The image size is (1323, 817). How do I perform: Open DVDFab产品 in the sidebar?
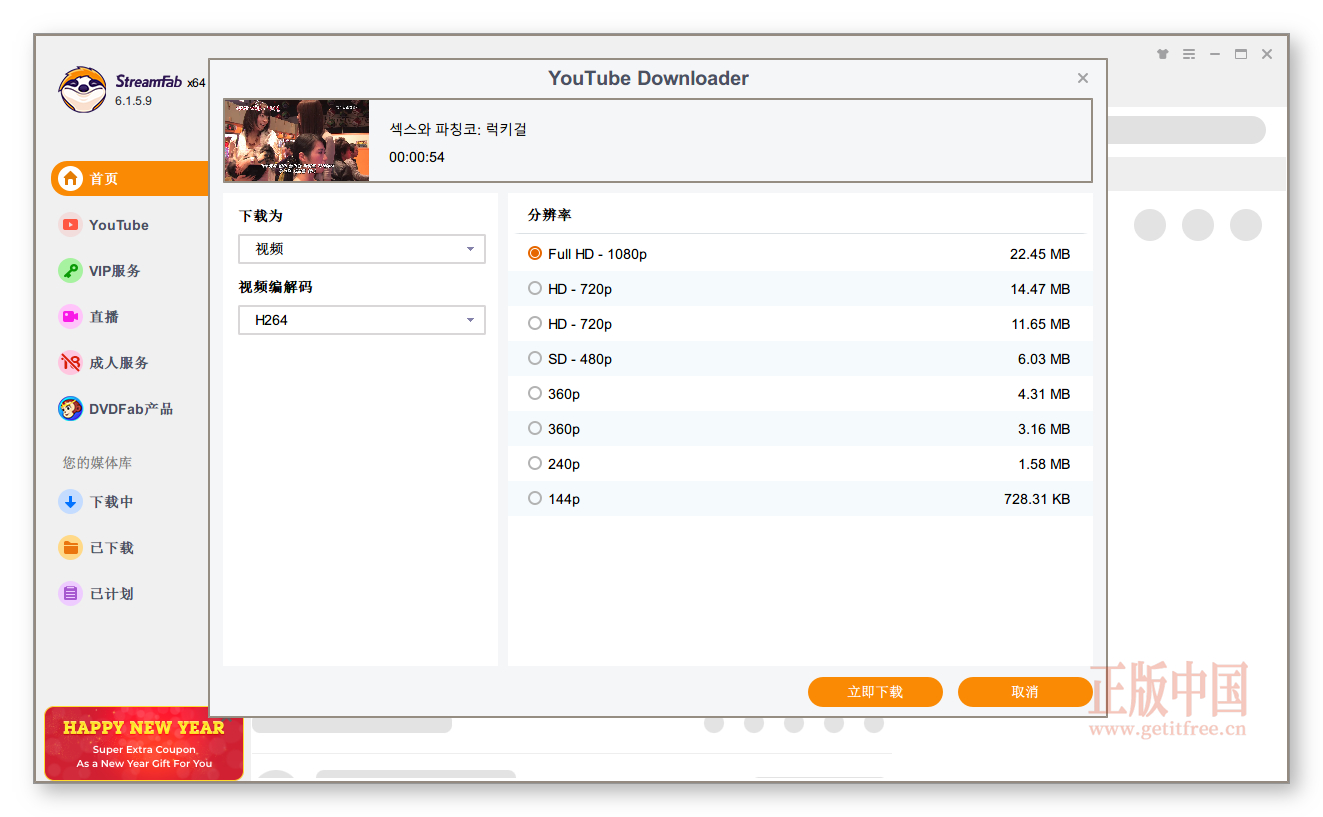click(x=130, y=409)
